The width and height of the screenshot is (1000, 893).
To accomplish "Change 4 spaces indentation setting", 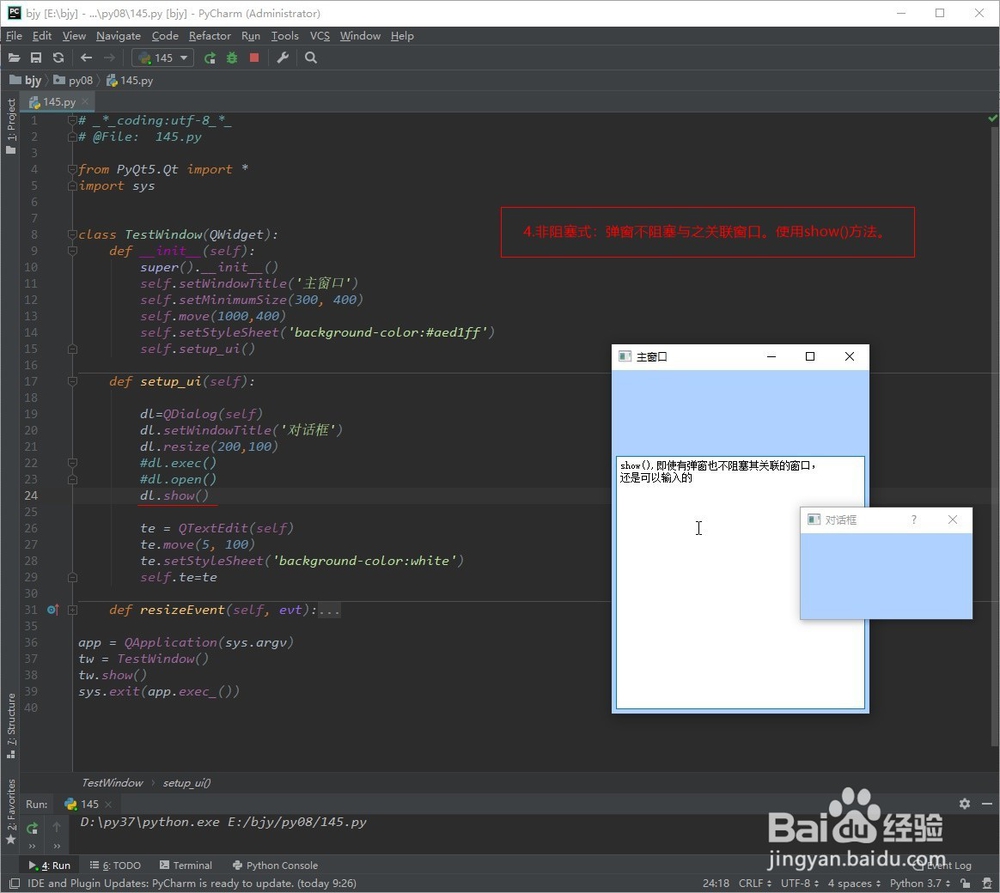I will pos(854,883).
